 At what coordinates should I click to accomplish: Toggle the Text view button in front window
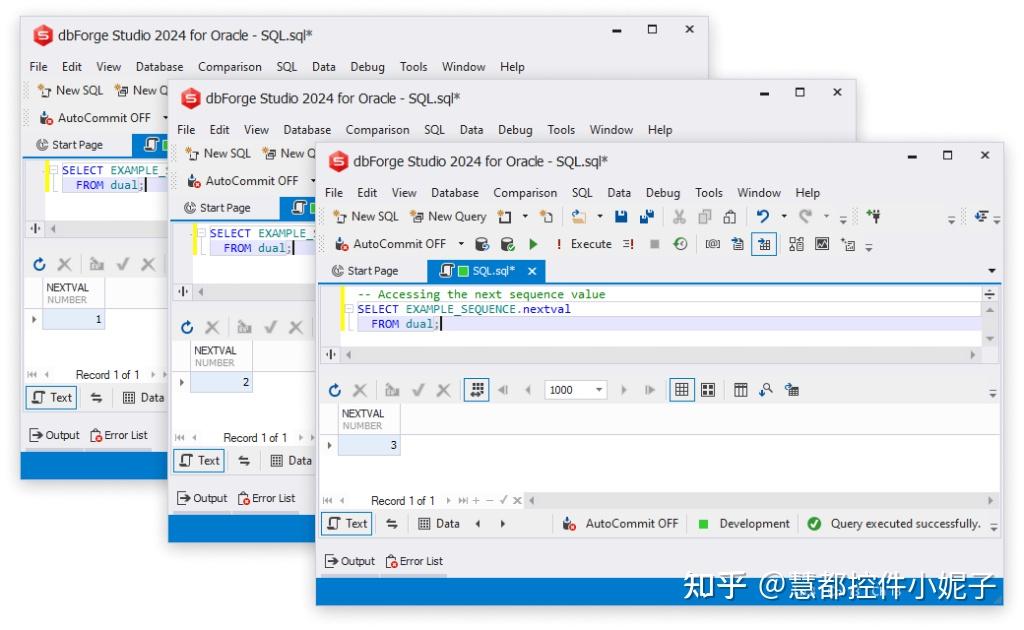pyautogui.click(x=347, y=524)
